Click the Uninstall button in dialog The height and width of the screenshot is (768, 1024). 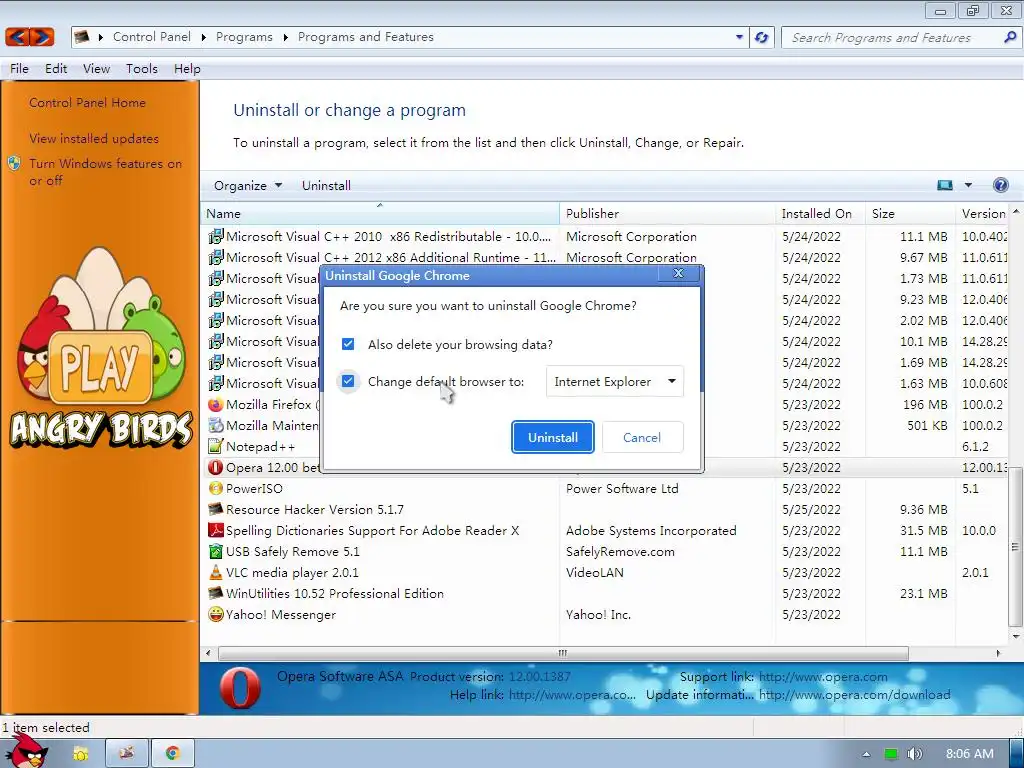click(x=552, y=438)
